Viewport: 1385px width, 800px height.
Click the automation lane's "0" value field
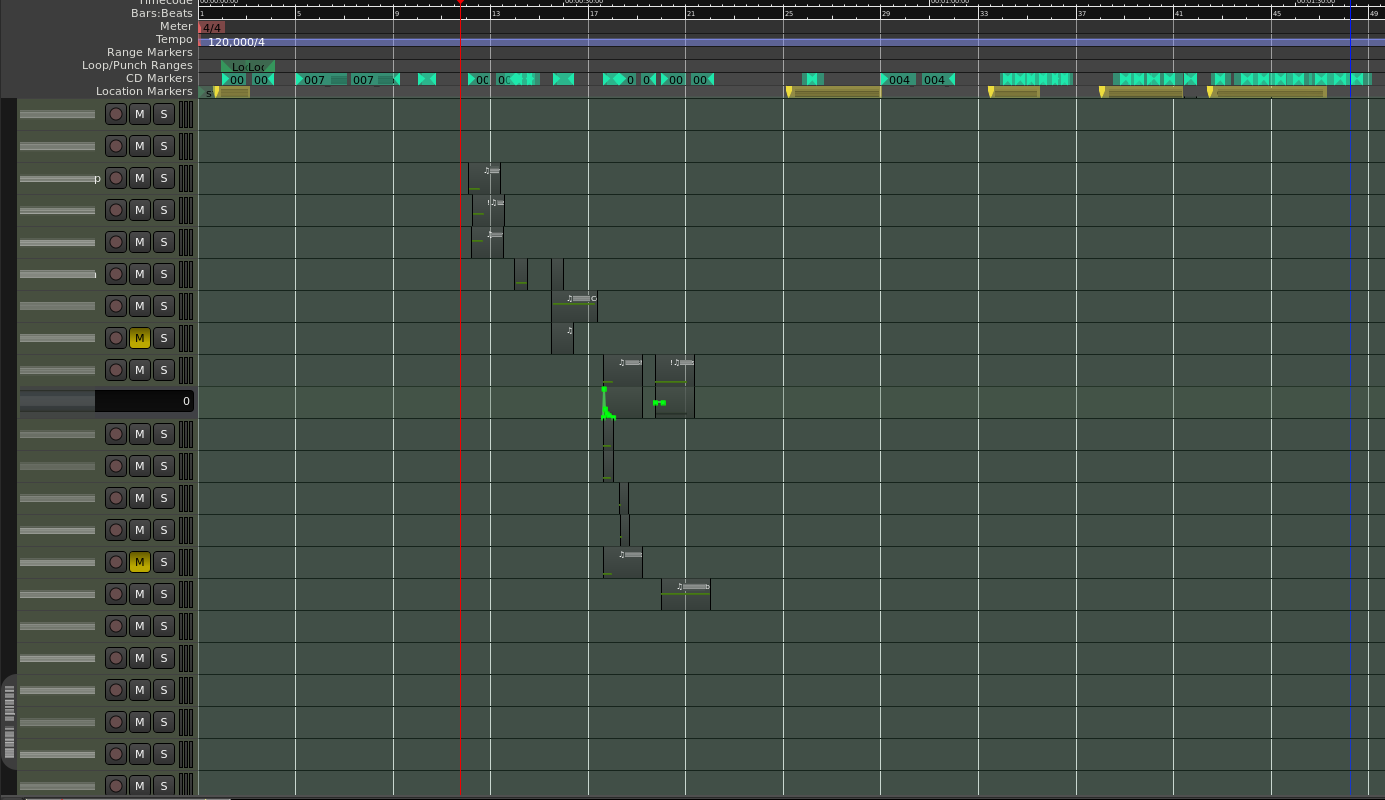144,401
